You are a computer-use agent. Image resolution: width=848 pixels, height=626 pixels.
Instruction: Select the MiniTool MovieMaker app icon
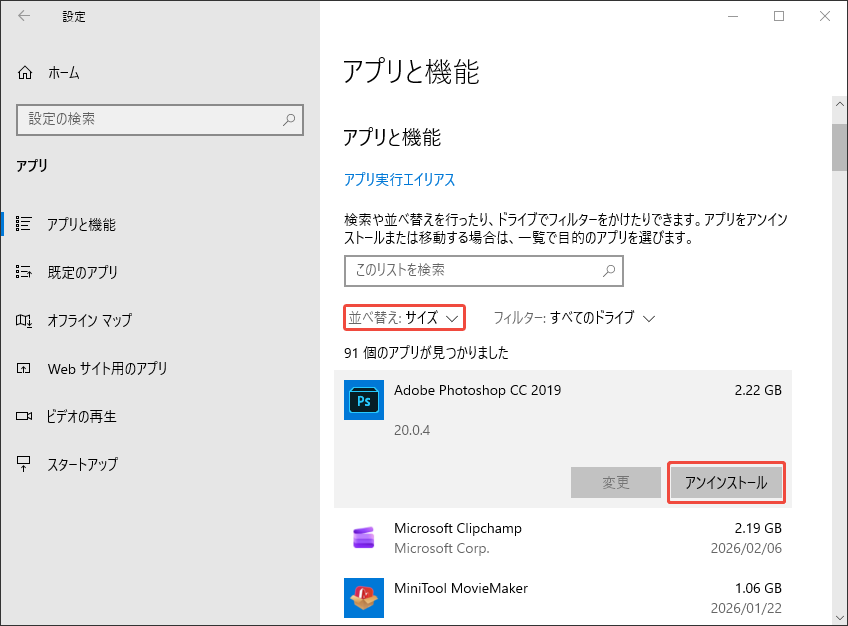364,598
